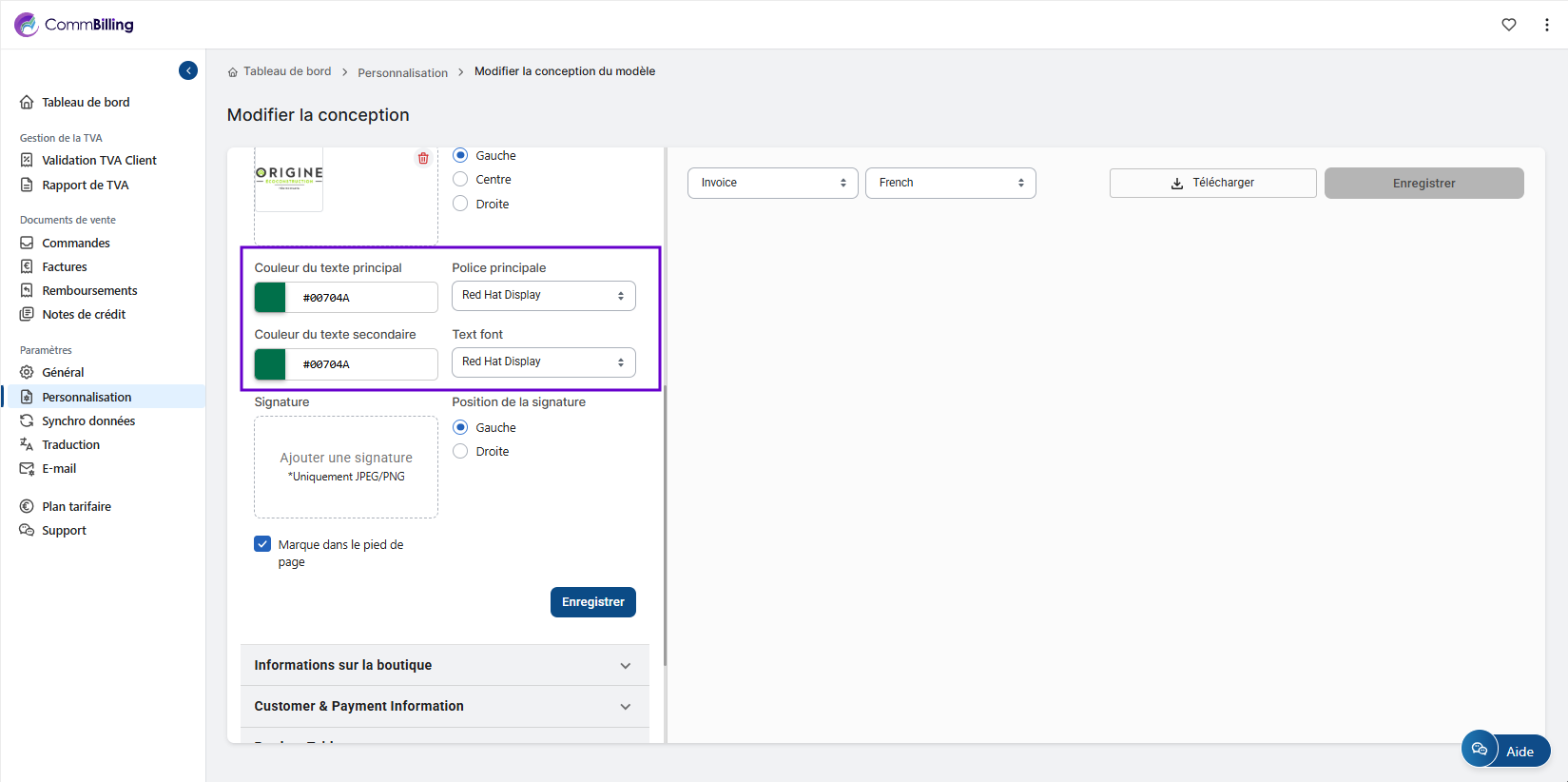1568x782 pixels.
Task: Select Droite for signature position
Action: point(460,452)
